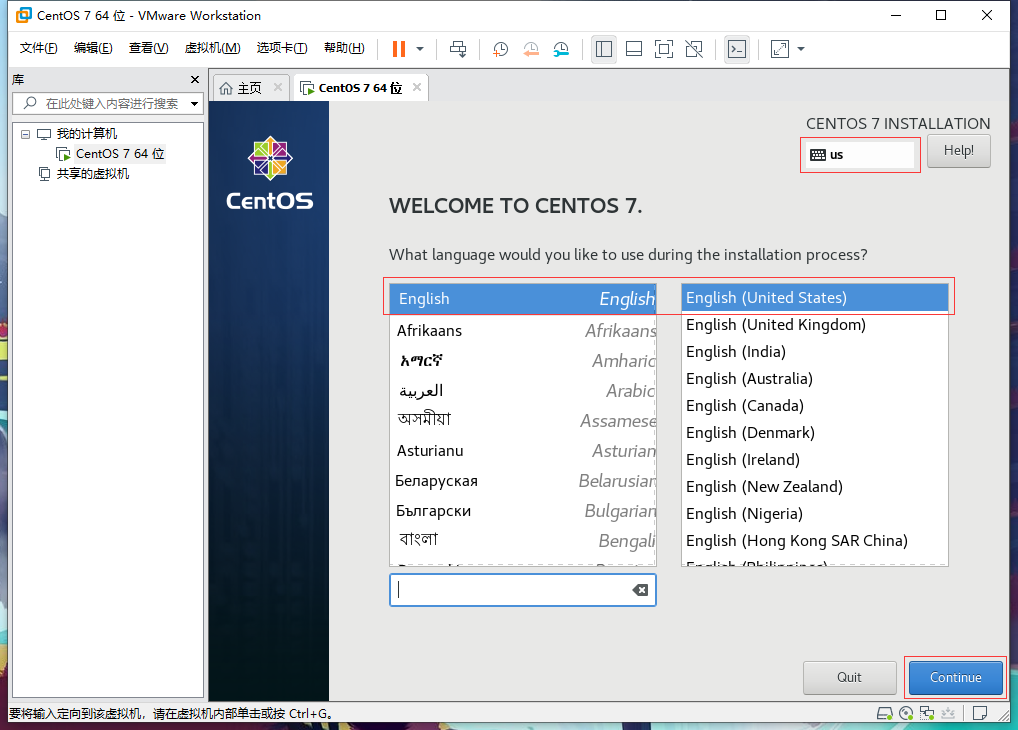This screenshot has height=730, width=1018.
Task: Select English (Denmark) locale
Action: (815, 433)
